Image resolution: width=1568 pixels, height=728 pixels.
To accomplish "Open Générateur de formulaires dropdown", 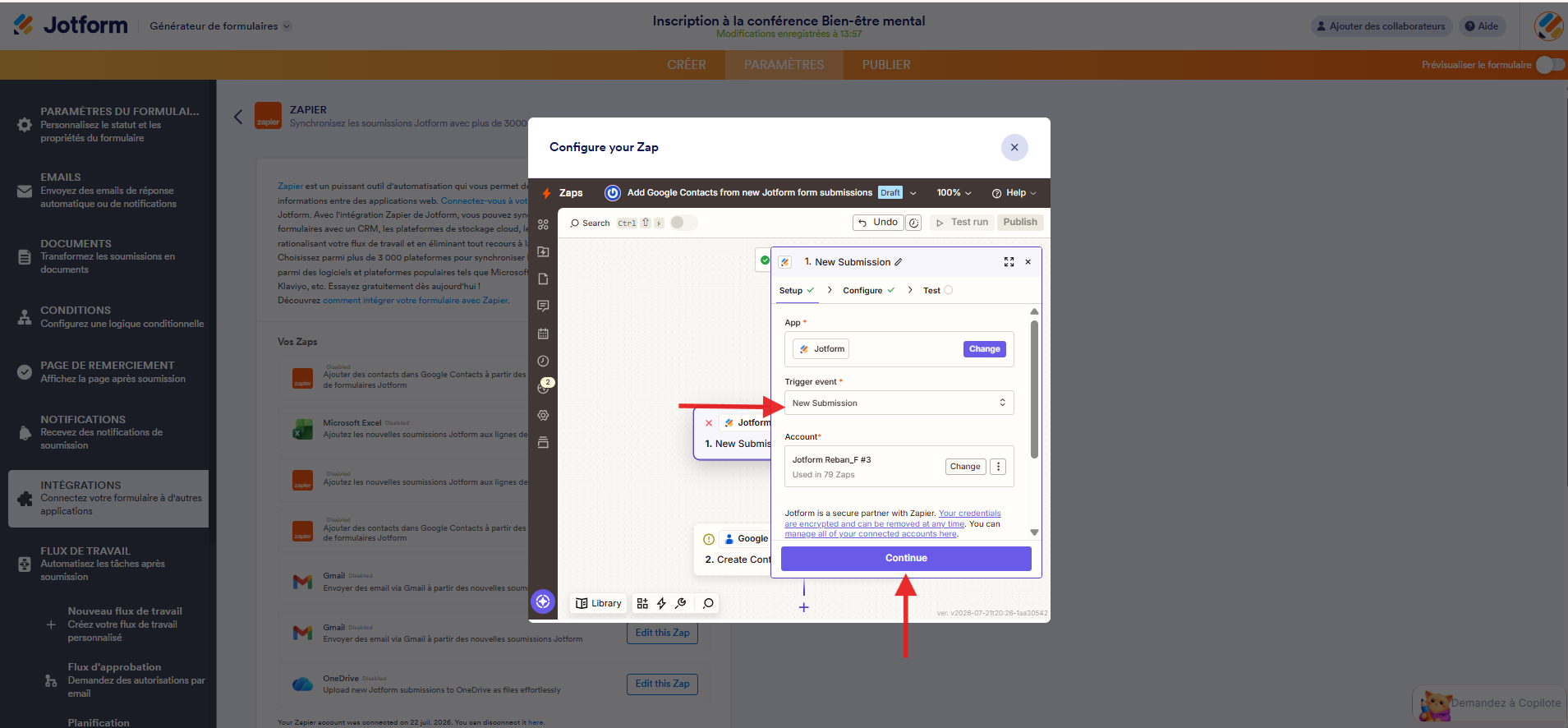I will point(220,26).
